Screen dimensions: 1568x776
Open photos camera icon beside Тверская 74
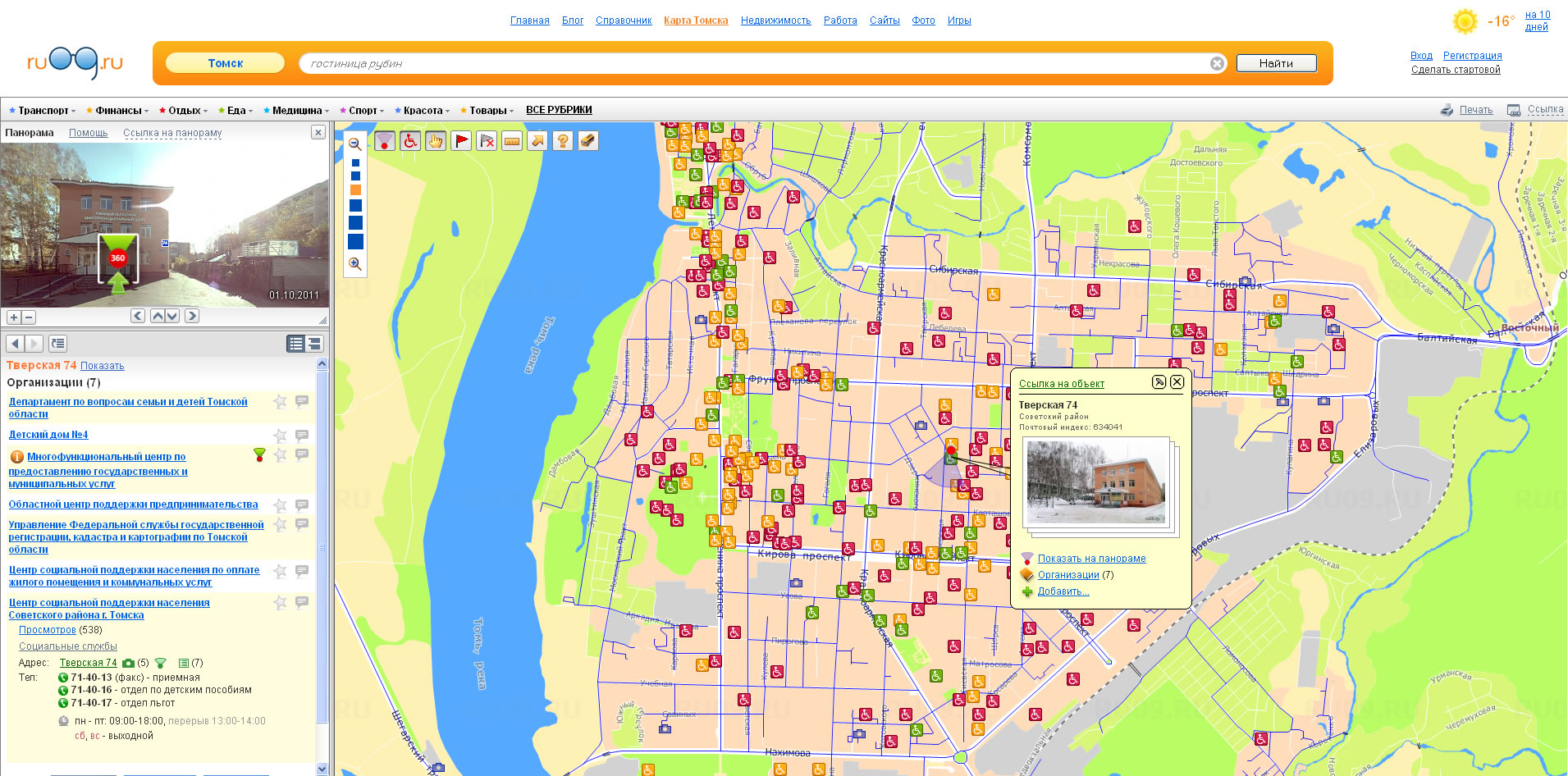[128, 663]
